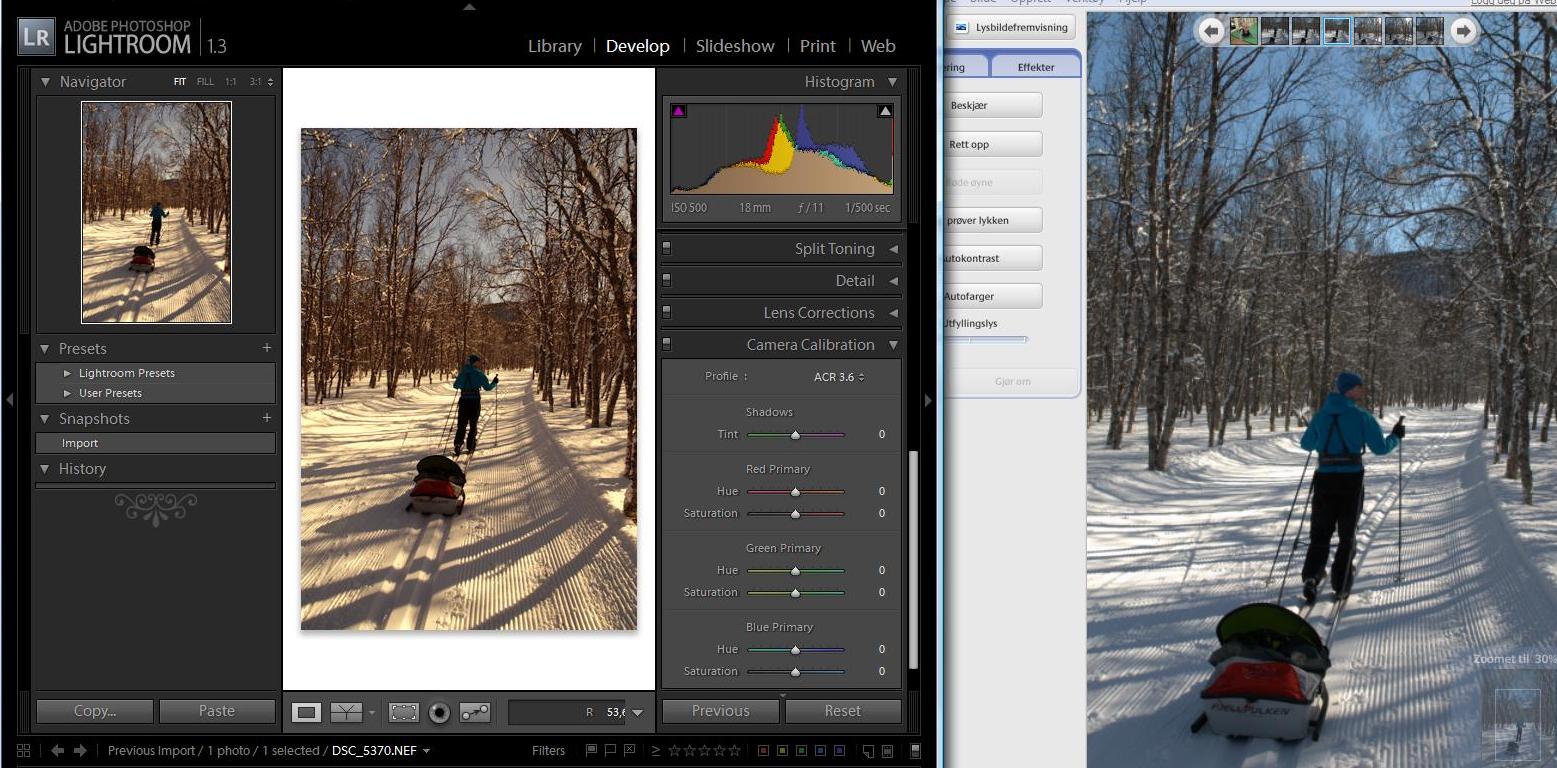This screenshot has width=1557, height=768.
Task: Select the before/after compare view icon
Action: 346,712
